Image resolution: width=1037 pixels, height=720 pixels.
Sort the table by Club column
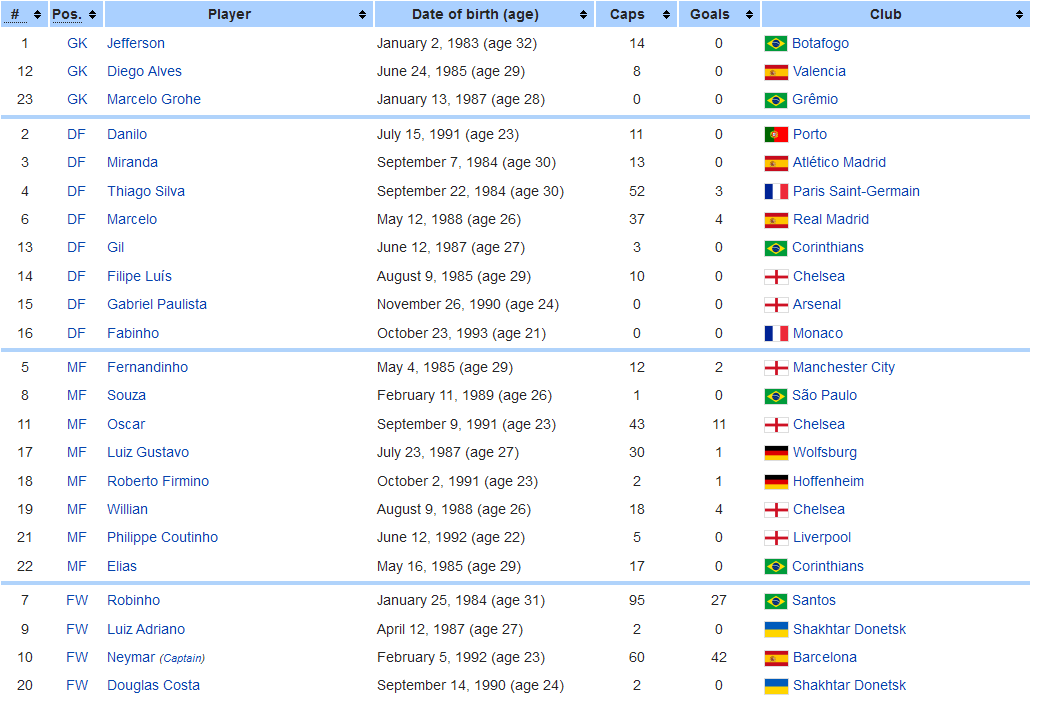pos(894,15)
